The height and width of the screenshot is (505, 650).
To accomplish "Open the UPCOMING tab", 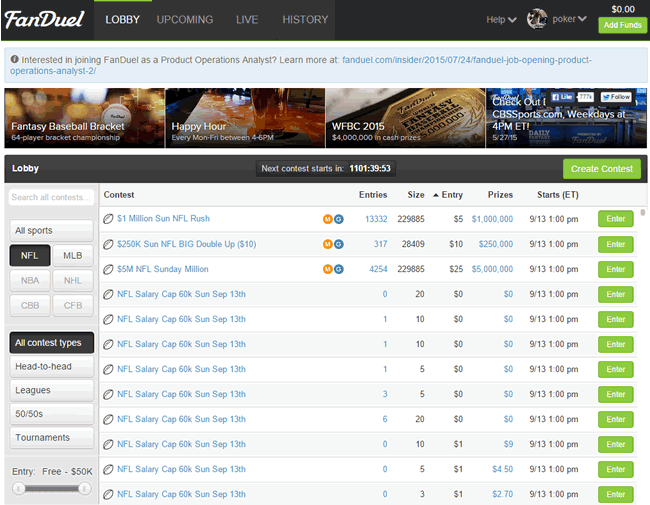I will pos(185,19).
